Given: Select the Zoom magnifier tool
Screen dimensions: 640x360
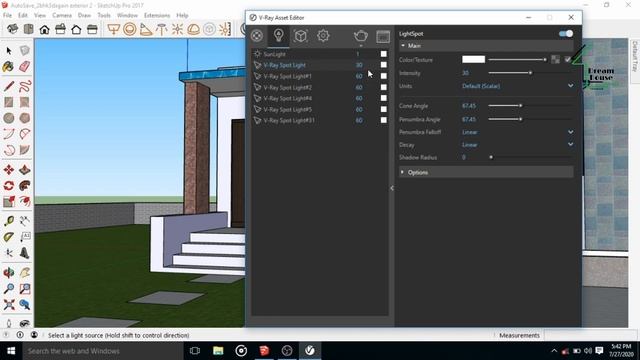Looking at the screenshot, I should tap(9, 289).
